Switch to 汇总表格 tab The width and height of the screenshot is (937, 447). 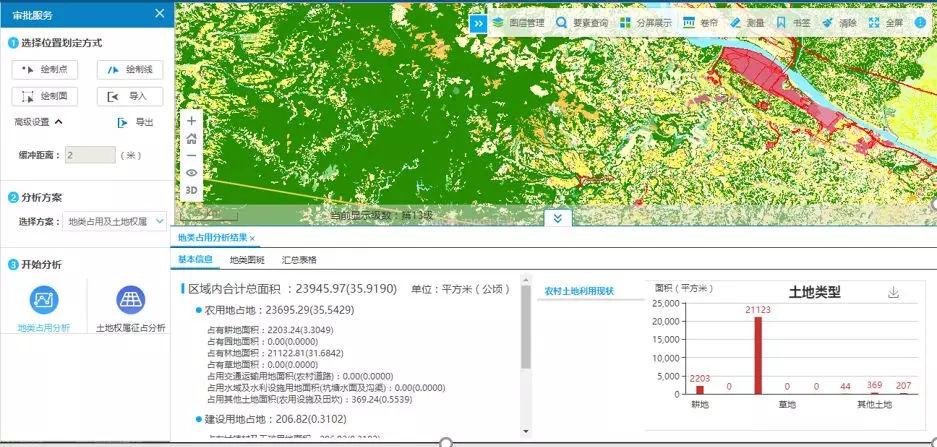(299, 259)
